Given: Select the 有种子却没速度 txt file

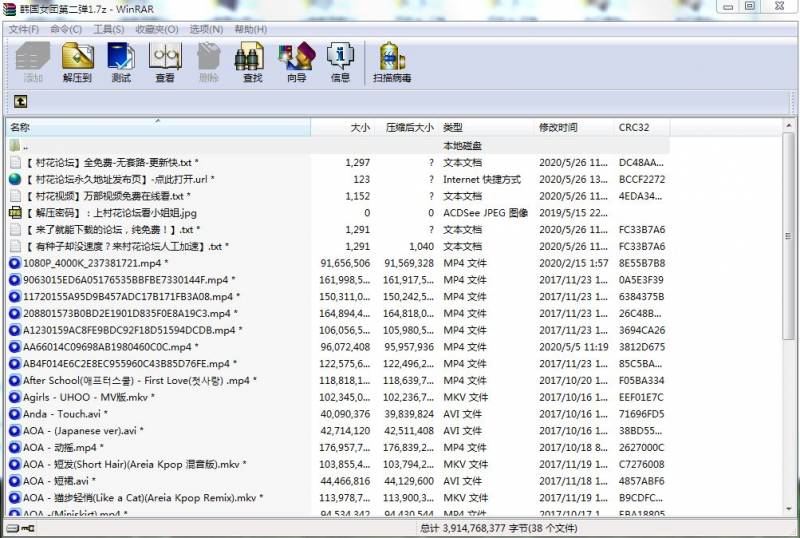Looking at the screenshot, I should pos(127,247).
